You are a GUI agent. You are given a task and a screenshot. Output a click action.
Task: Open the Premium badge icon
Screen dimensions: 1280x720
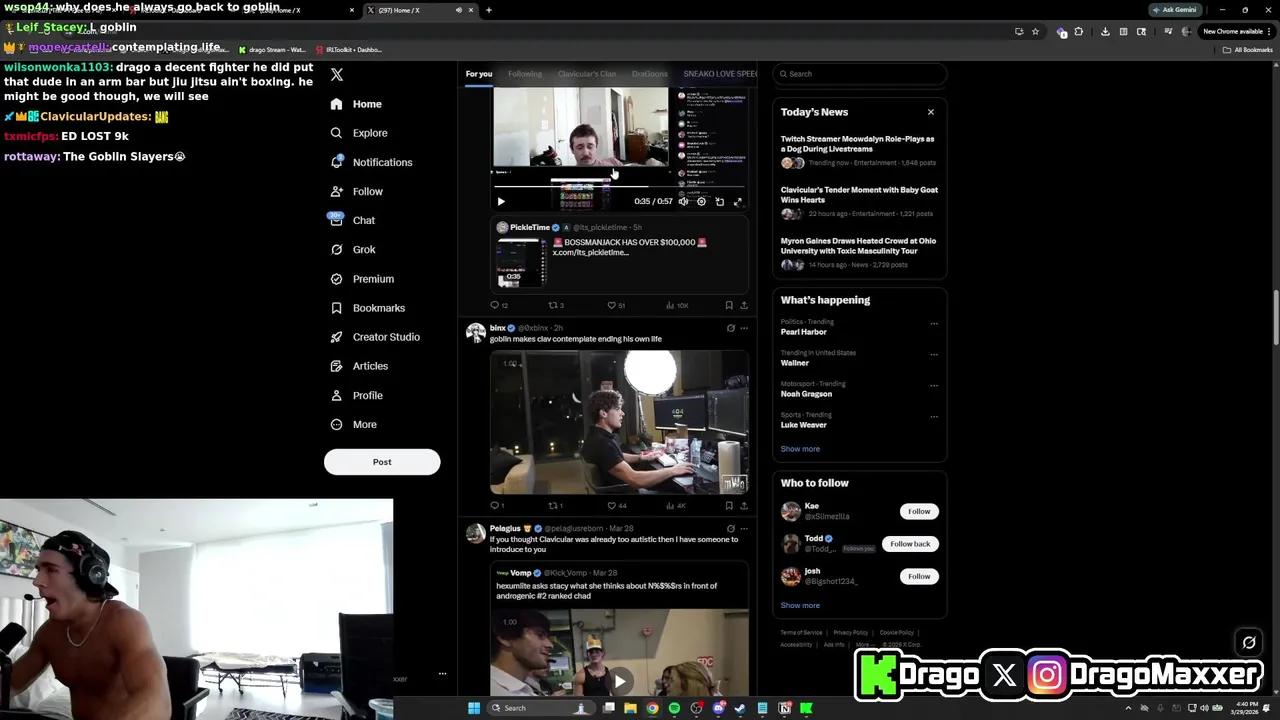tap(337, 279)
